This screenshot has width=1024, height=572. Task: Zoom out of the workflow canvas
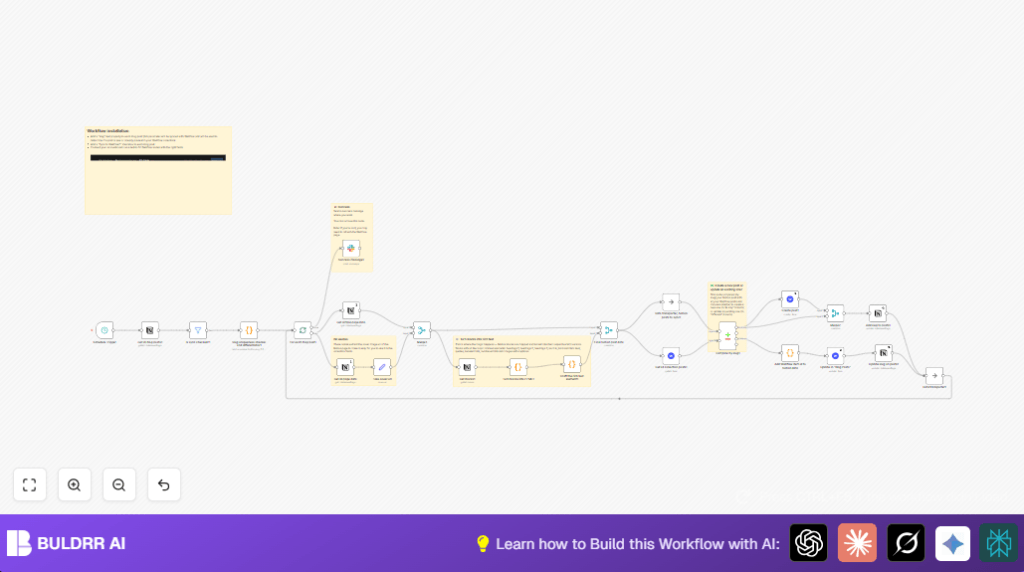pyautogui.click(x=119, y=485)
